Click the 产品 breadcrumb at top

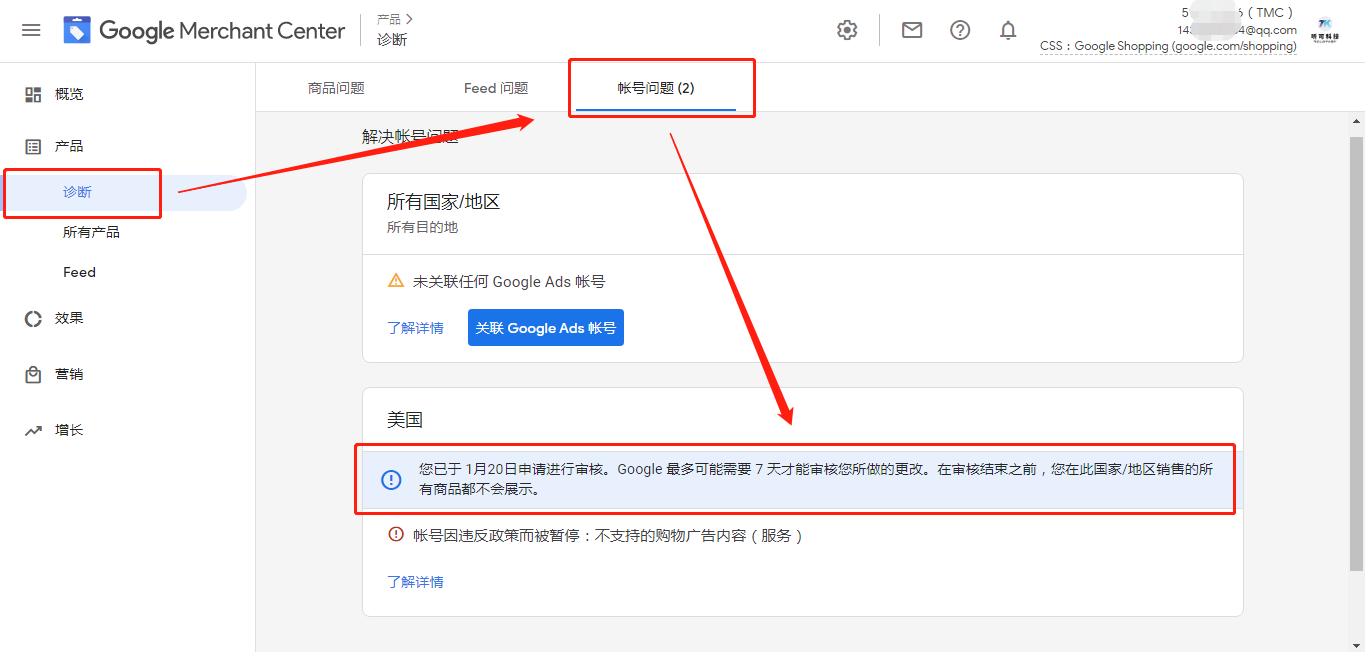(388, 19)
